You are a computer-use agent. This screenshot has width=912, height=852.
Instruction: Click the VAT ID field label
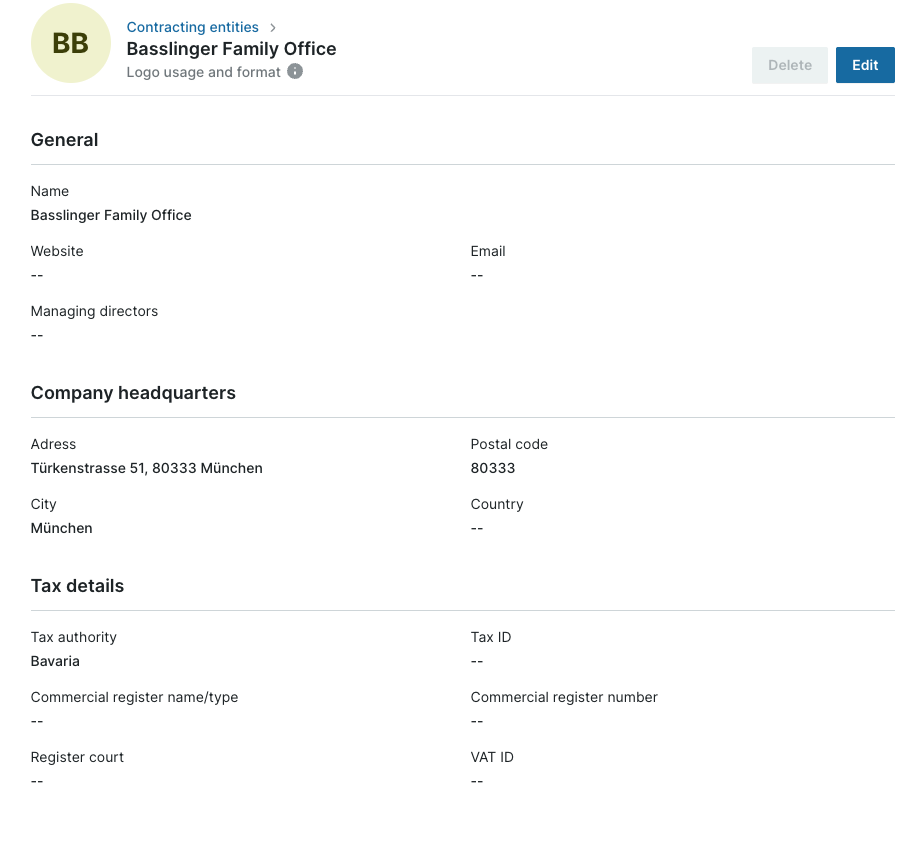click(492, 757)
